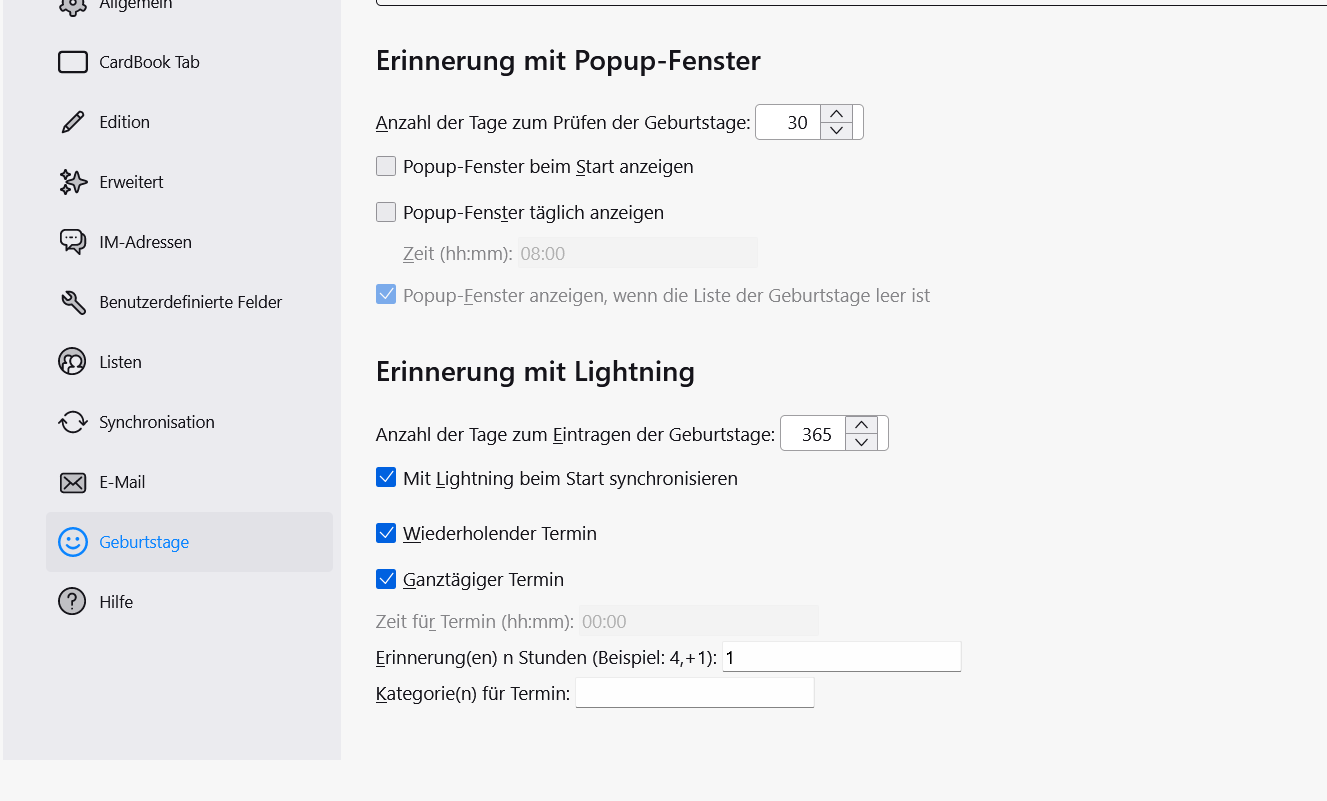Click the Edition pencil icon
Image resolution: width=1327 pixels, height=801 pixels.
tap(73, 122)
